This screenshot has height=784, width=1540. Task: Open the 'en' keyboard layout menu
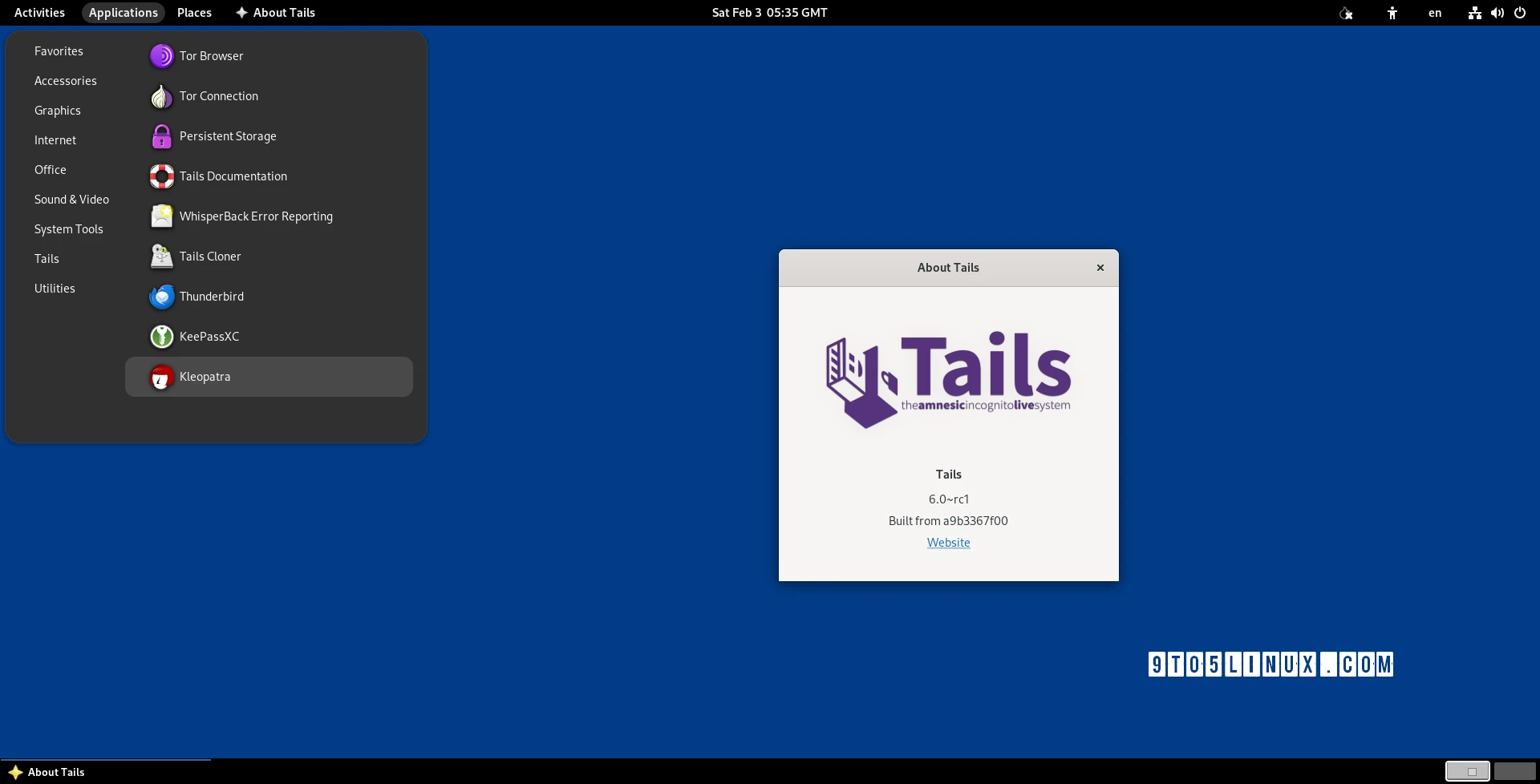[x=1435, y=13]
